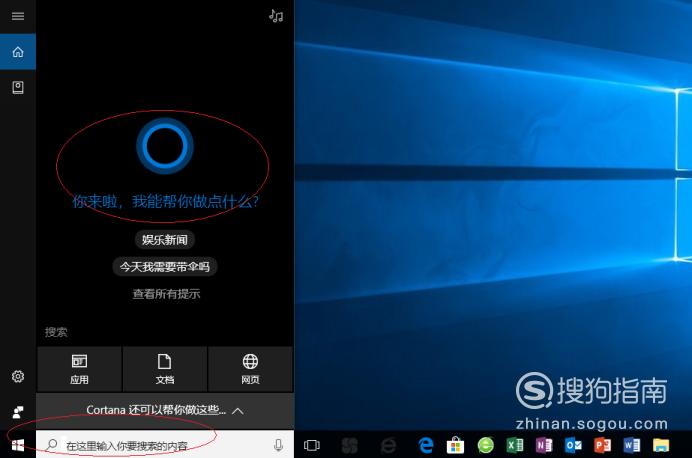Click the microphone icon in search box
Viewport: 692px width, 458px height.
pos(278,445)
